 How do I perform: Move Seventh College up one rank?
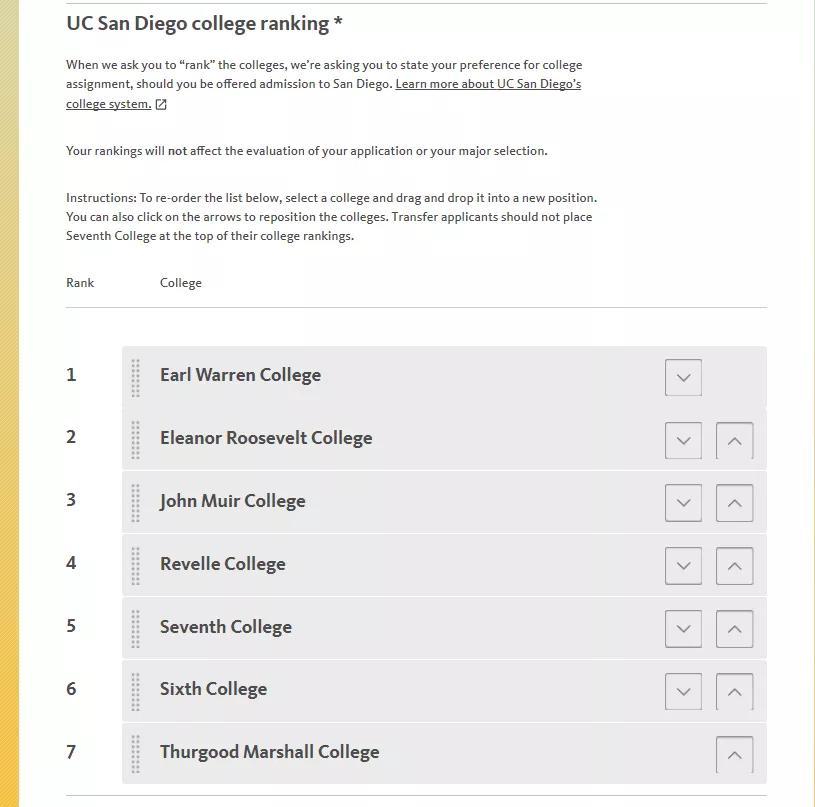[734, 629]
